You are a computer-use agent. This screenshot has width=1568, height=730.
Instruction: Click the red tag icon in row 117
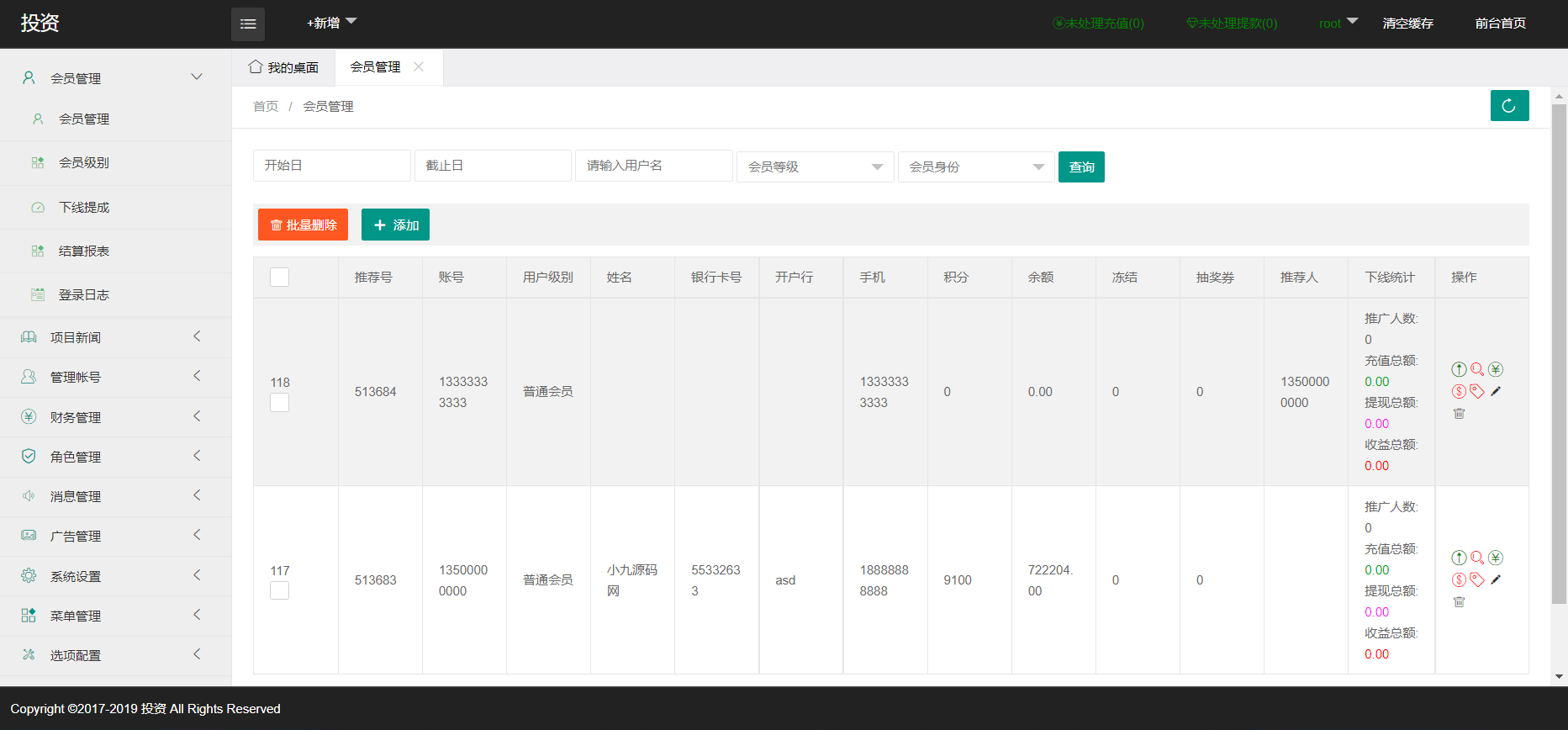tap(1477, 579)
